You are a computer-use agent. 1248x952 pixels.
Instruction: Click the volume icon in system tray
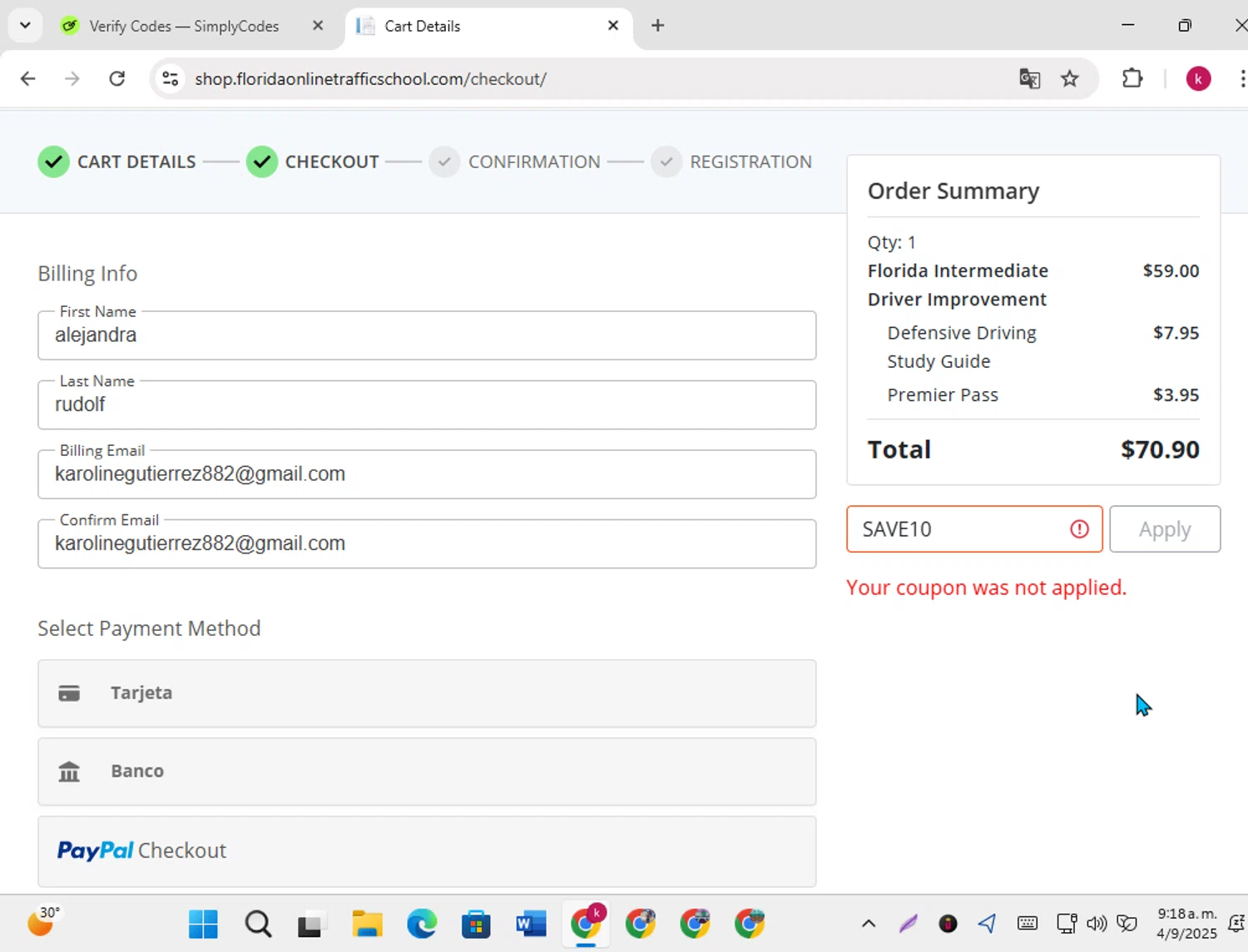[1097, 923]
